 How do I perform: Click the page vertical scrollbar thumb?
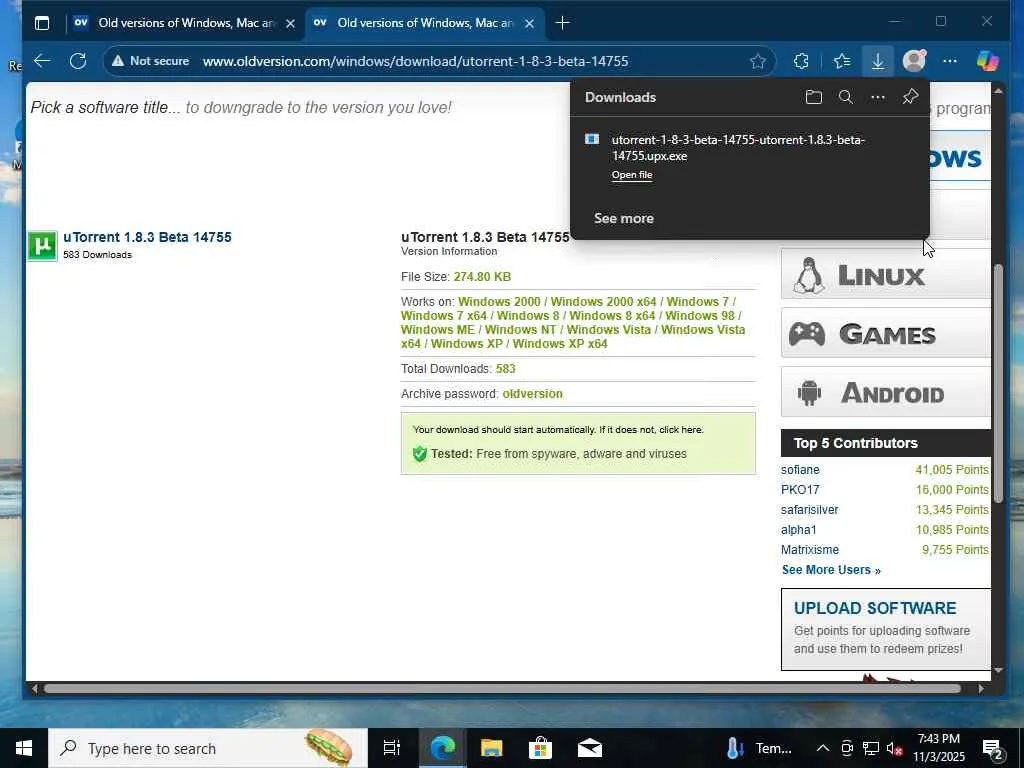pos(997,384)
